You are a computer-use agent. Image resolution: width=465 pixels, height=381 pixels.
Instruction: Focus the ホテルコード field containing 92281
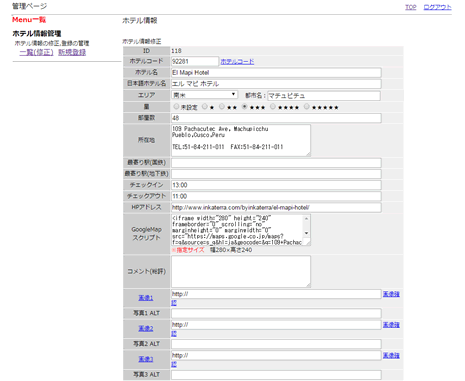195,61
